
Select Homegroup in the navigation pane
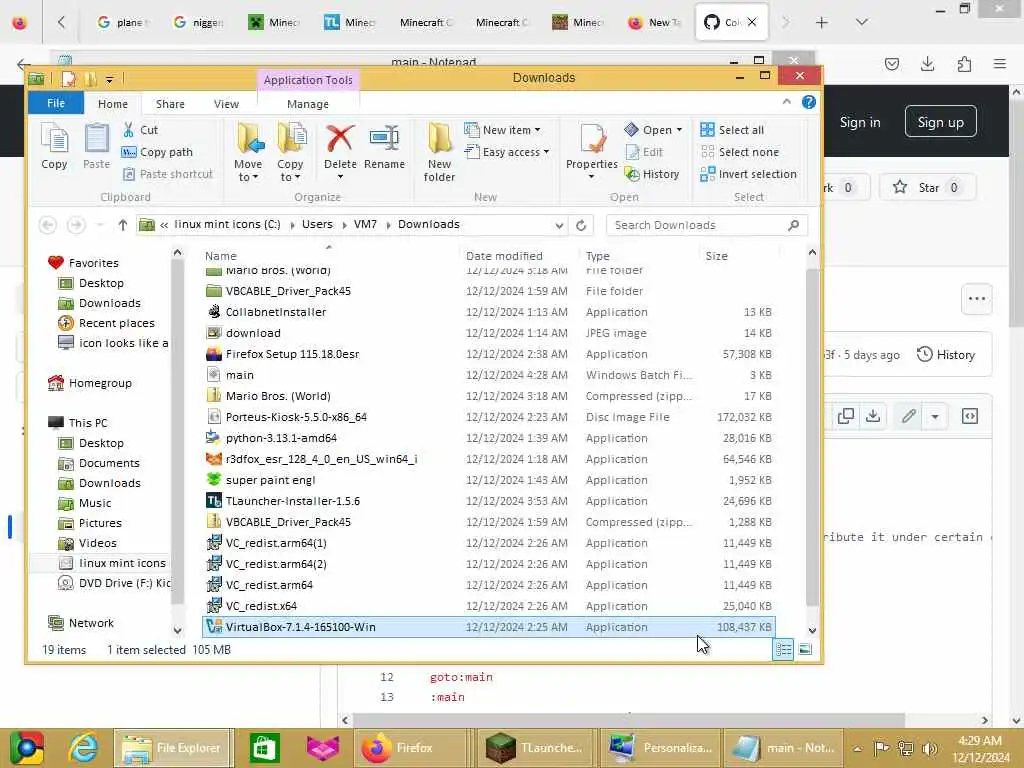[90, 383]
